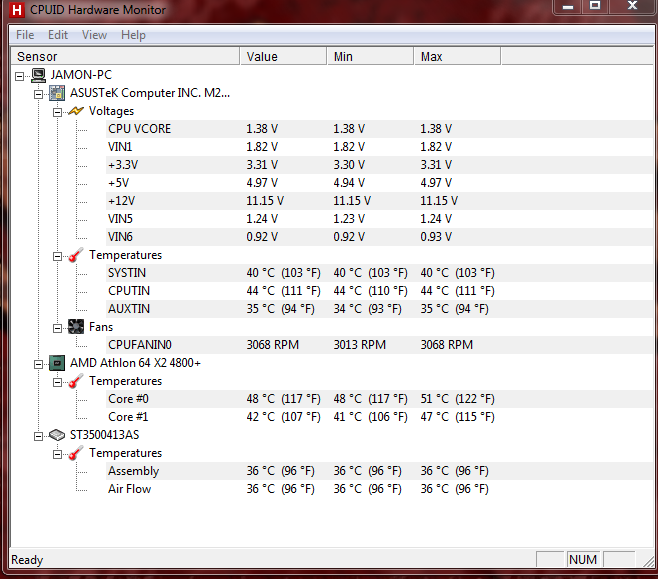
Task: Click the Fans fan icon
Action: pyautogui.click(x=76, y=327)
